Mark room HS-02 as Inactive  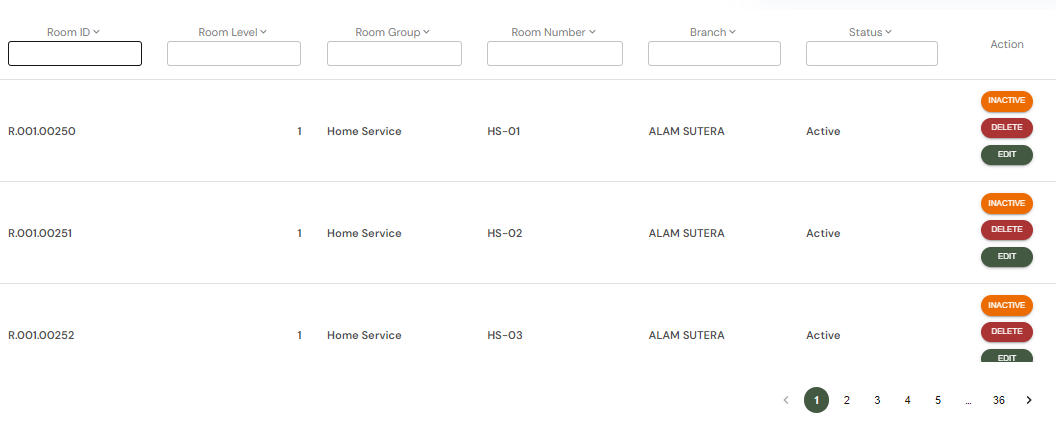click(x=1006, y=203)
